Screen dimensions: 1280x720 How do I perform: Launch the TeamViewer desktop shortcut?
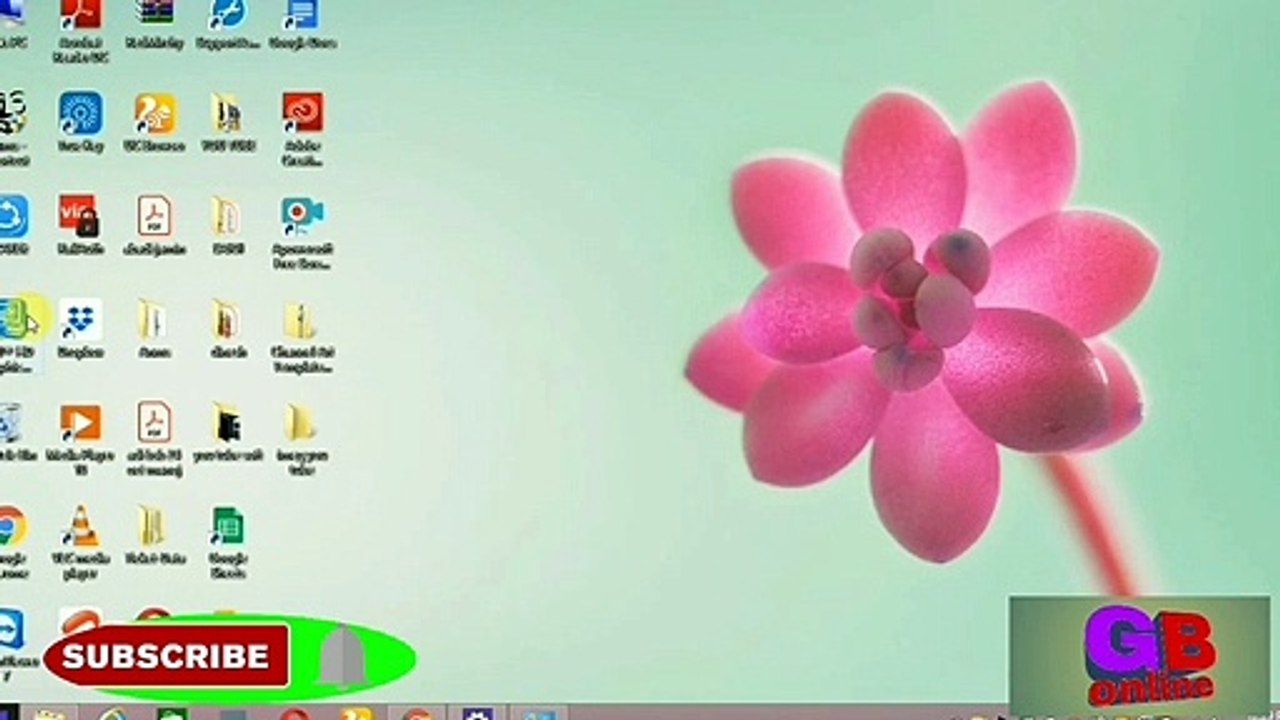[10, 629]
